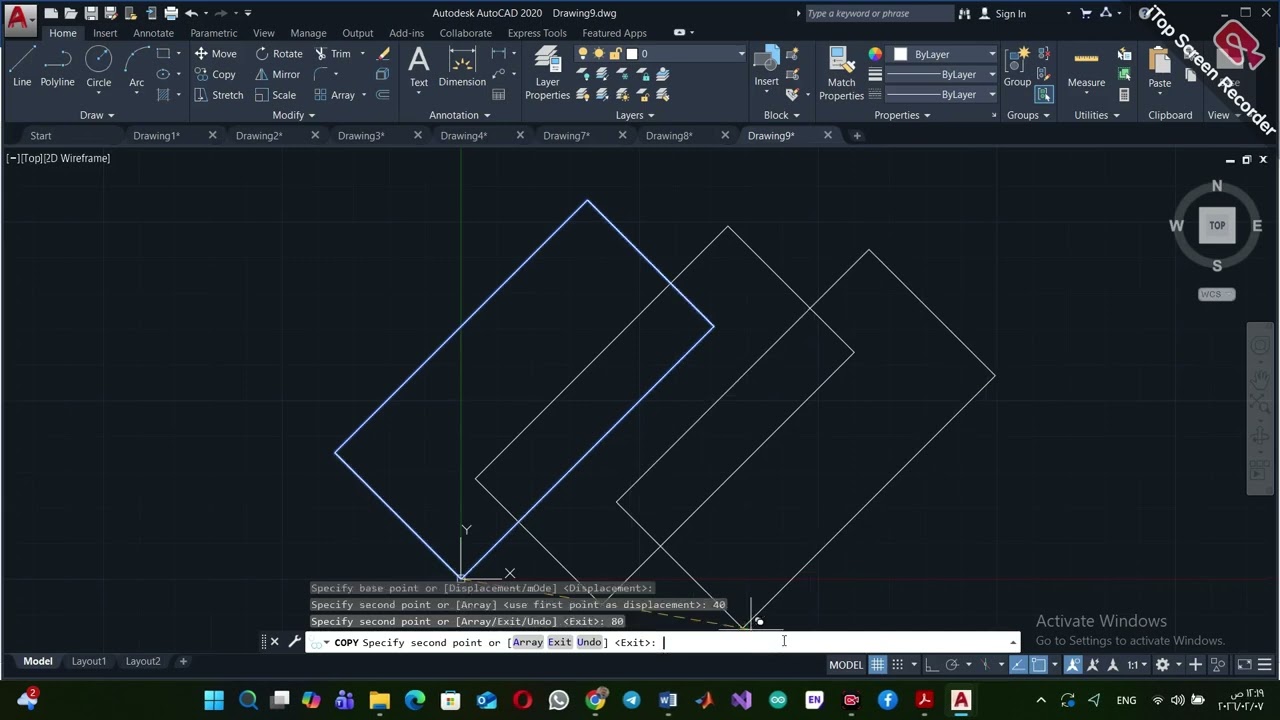Click the TOP face of ViewCube
1280x720 pixels.
pyautogui.click(x=1217, y=225)
